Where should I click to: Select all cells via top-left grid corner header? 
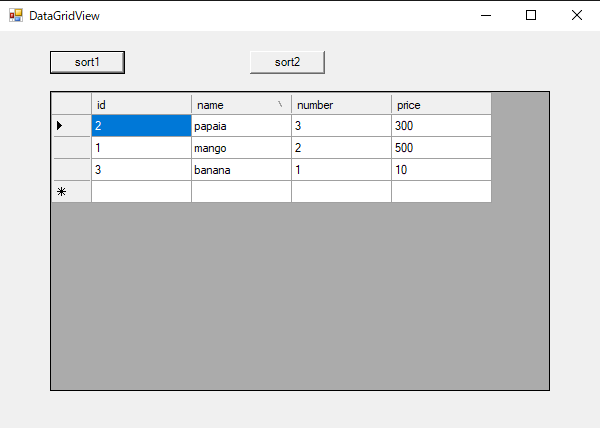point(72,104)
